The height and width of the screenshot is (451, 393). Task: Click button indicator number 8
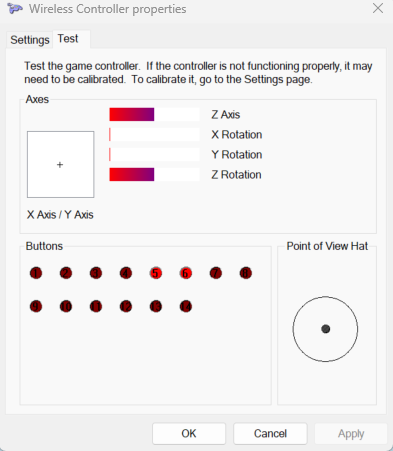click(246, 273)
